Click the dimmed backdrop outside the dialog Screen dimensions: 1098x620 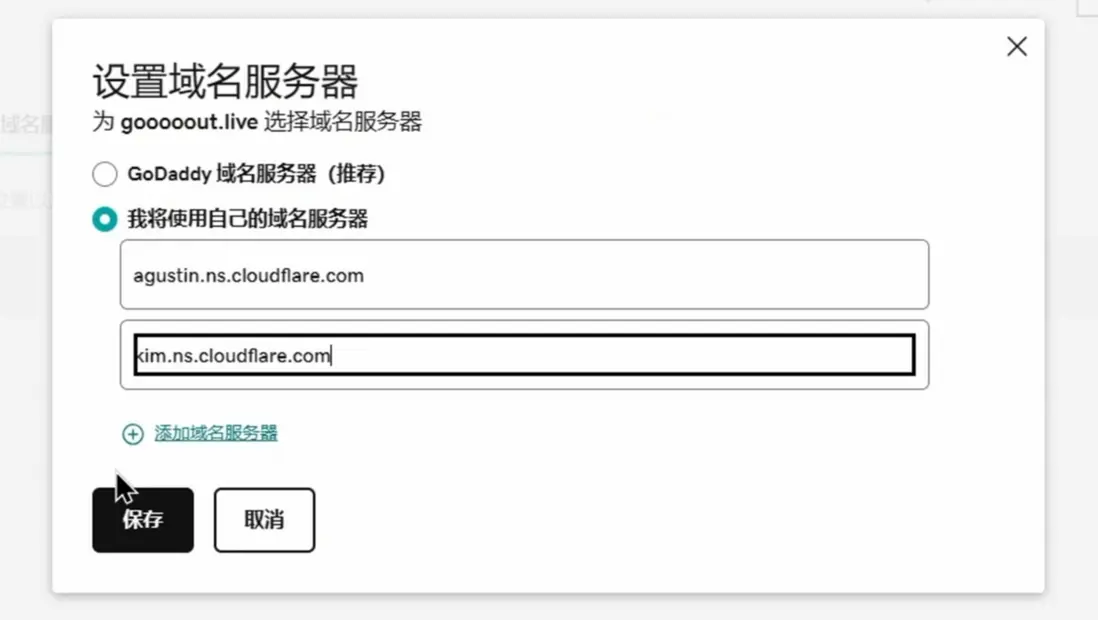(1071, 315)
